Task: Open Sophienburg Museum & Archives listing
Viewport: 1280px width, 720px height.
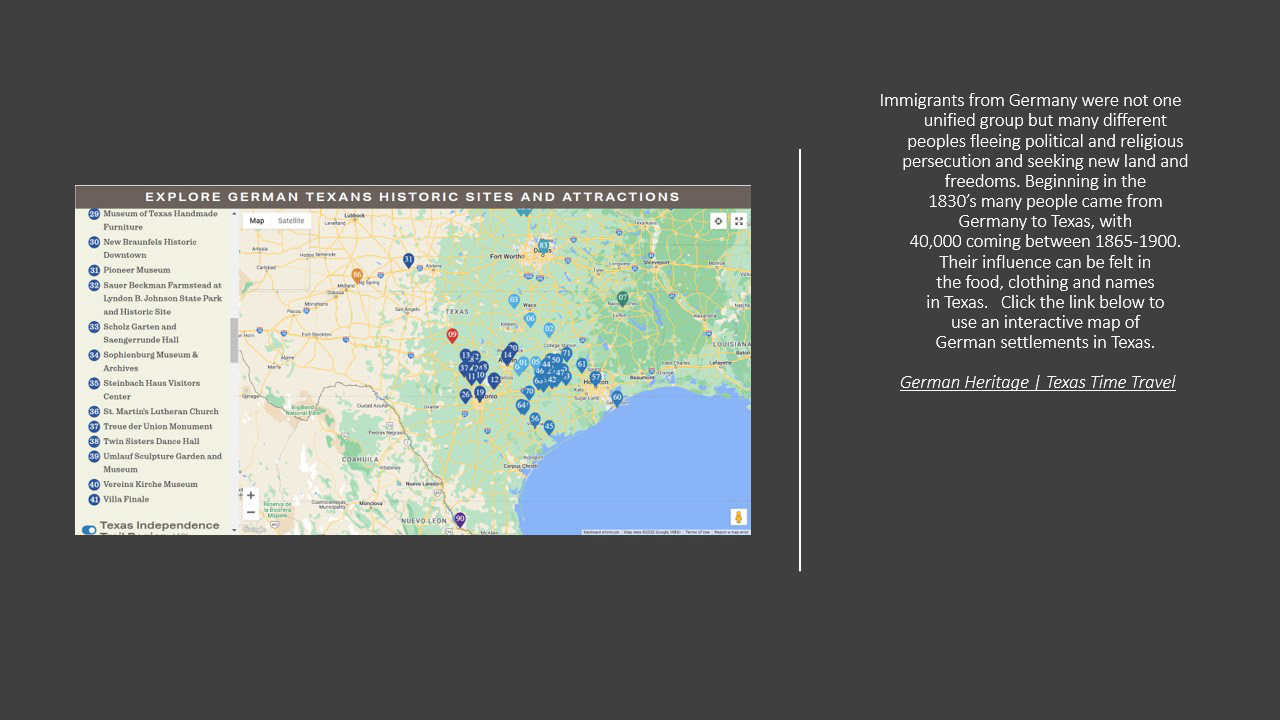Action: click(x=144, y=361)
